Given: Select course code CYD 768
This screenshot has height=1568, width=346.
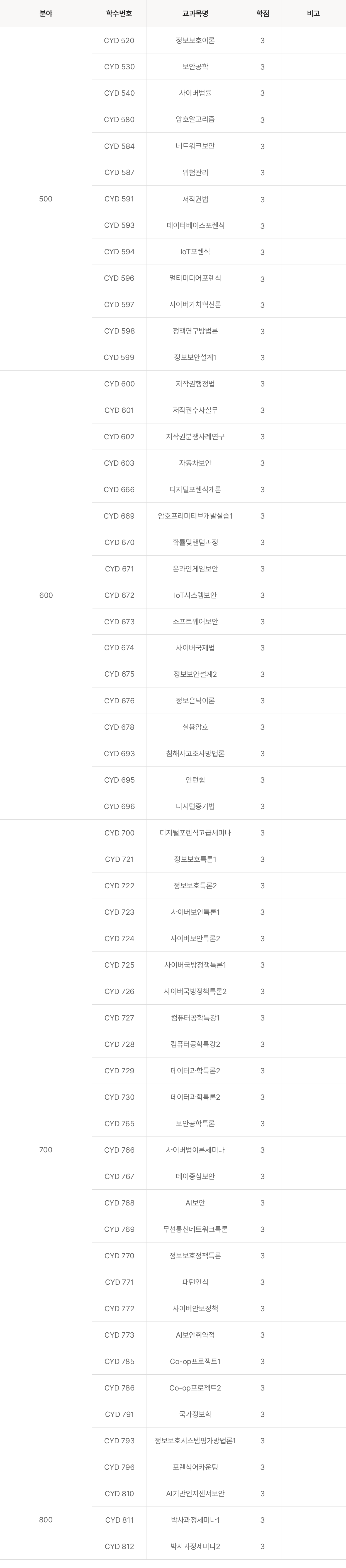Looking at the screenshot, I should 120,1203.
